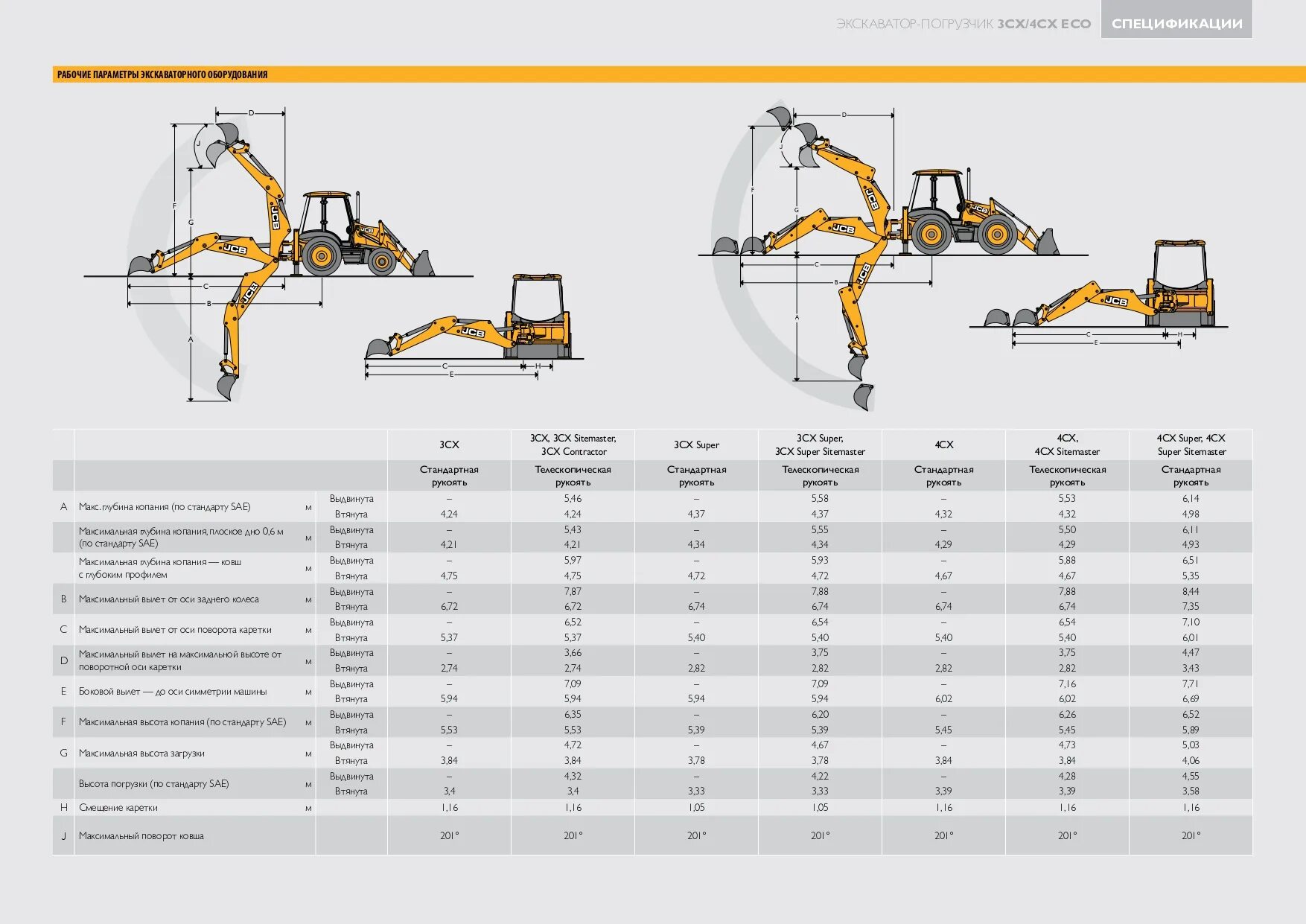Click value 3,58 in loading height row
The height and width of the screenshot is (924, 1306).
[x=1191, y=791]
